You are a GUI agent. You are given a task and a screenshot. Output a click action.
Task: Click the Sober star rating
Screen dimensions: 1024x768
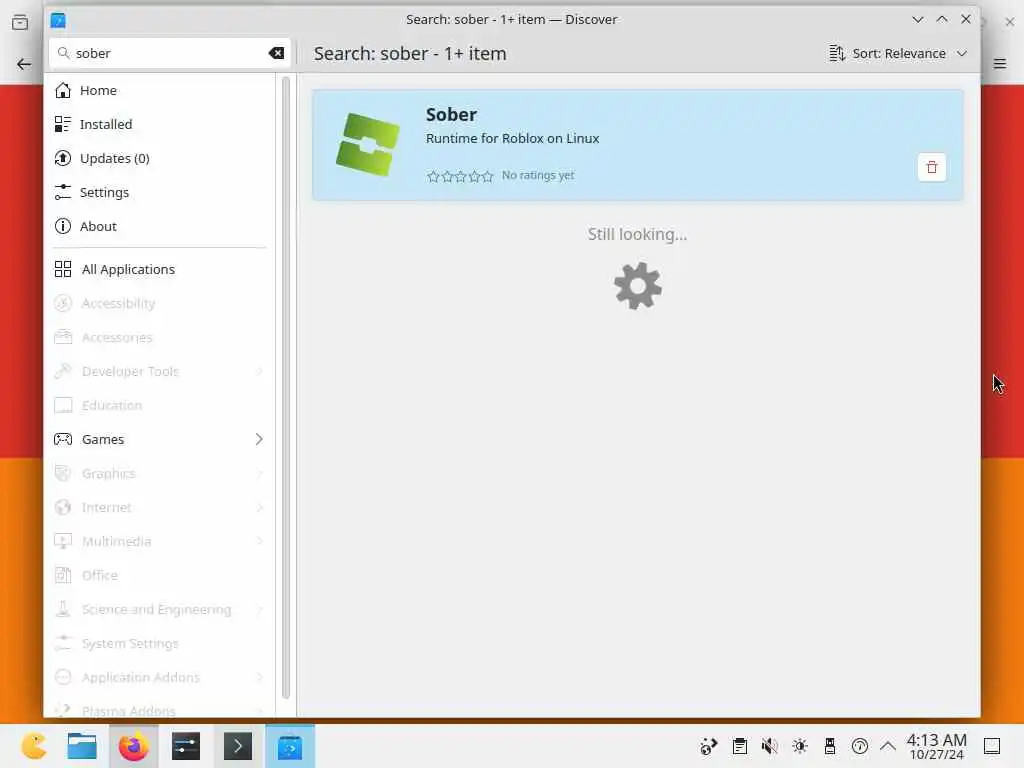460,176
